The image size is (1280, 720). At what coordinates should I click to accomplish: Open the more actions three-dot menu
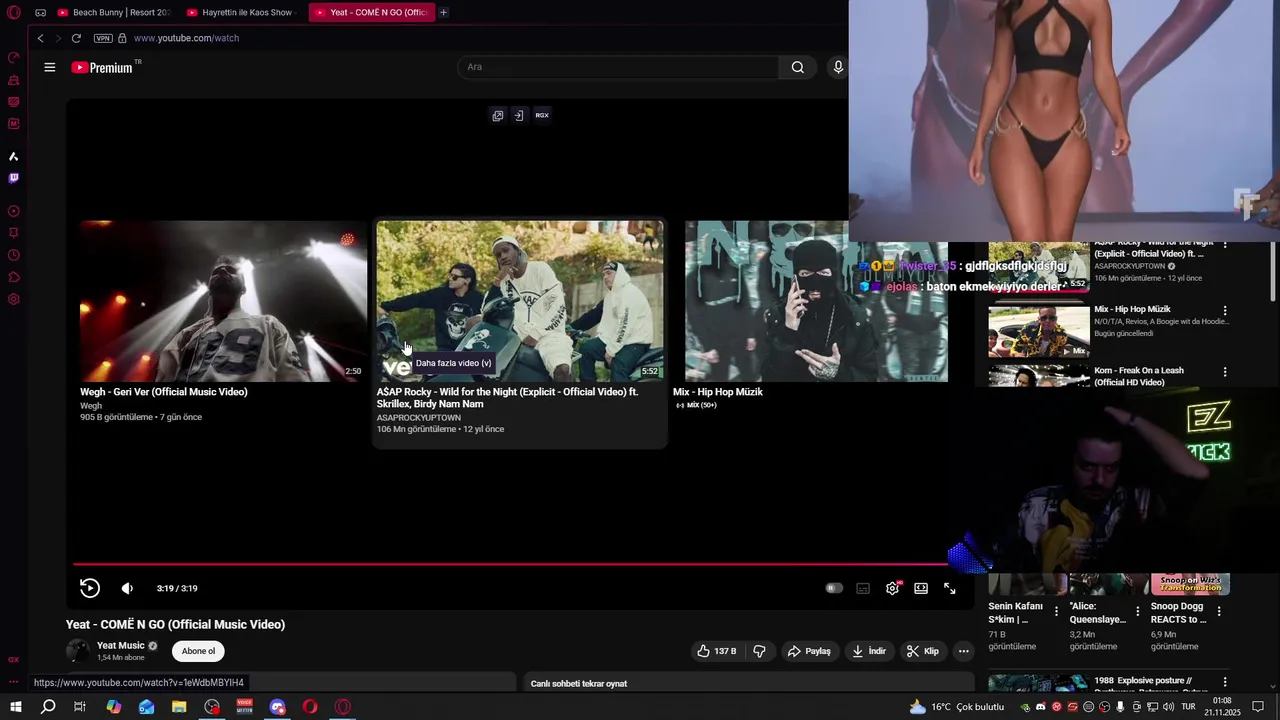(x=963, y=651)
